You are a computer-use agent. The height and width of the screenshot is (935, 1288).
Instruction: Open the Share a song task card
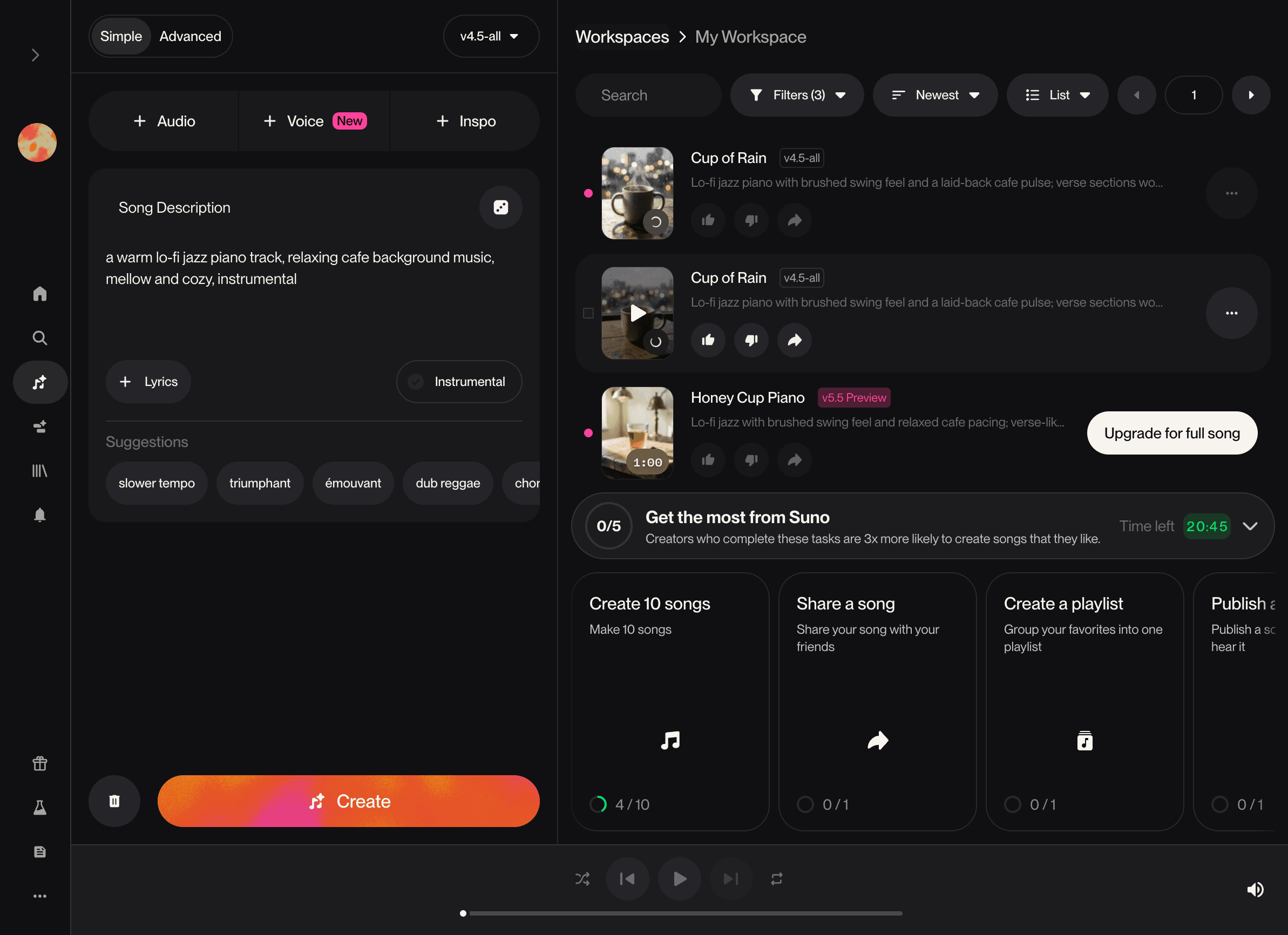point(877,702)
